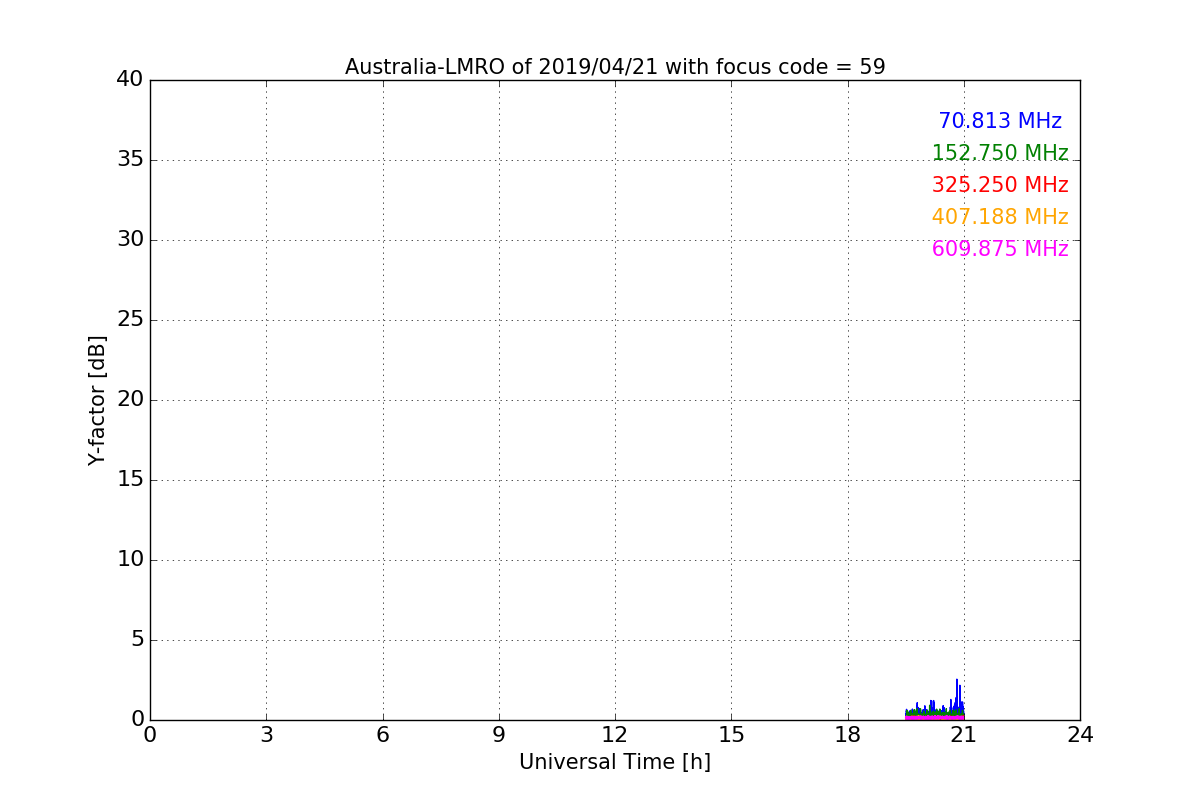Click the y-axis tick value 10
The image size is (1200, 800).
click(130, 559)
